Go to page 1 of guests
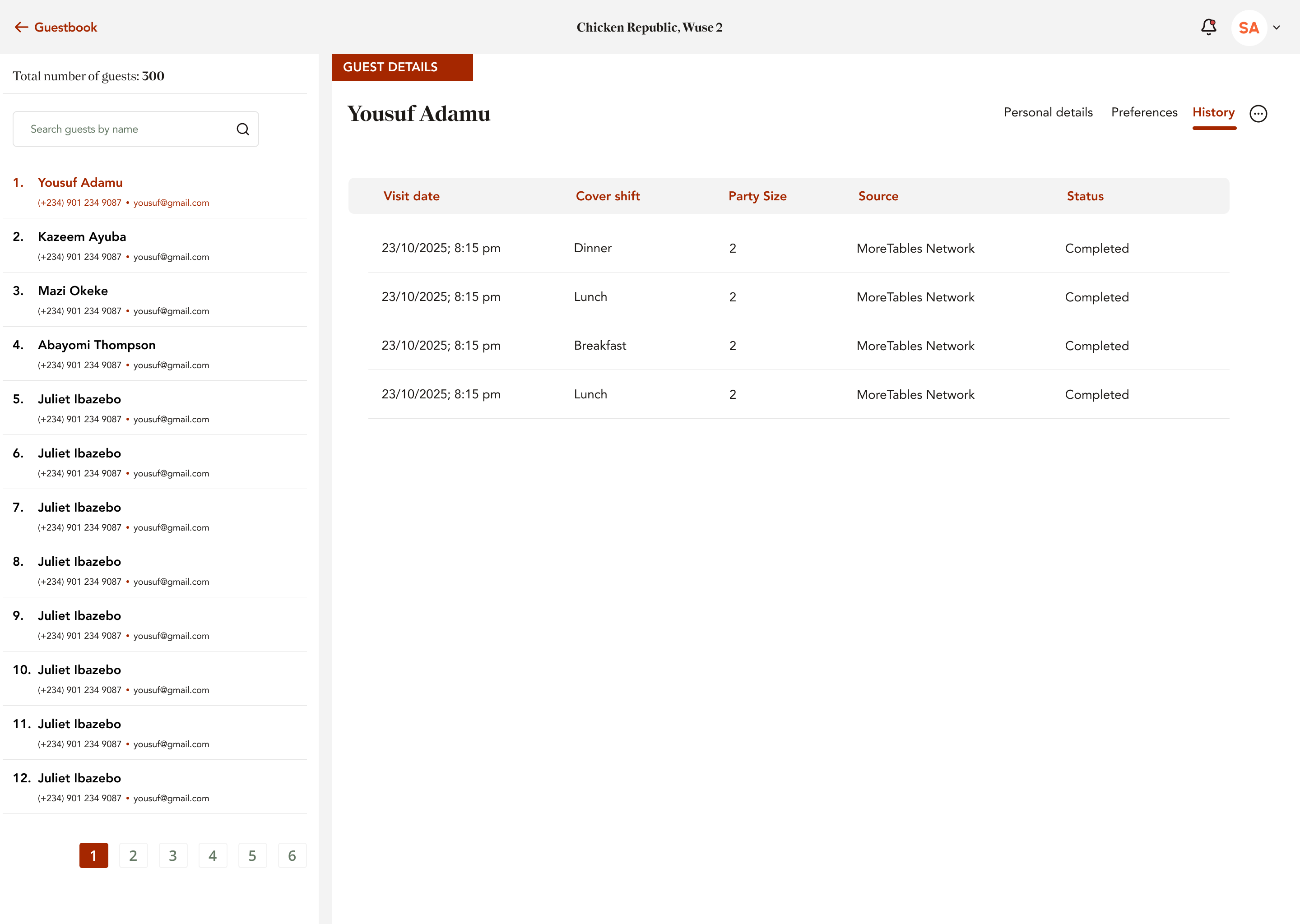Screen dimensions: 1300x924 click(x=93, y=855)
